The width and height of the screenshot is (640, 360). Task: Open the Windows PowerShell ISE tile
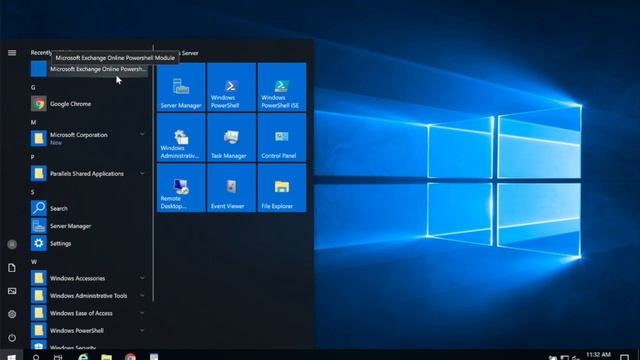[282, 87]
